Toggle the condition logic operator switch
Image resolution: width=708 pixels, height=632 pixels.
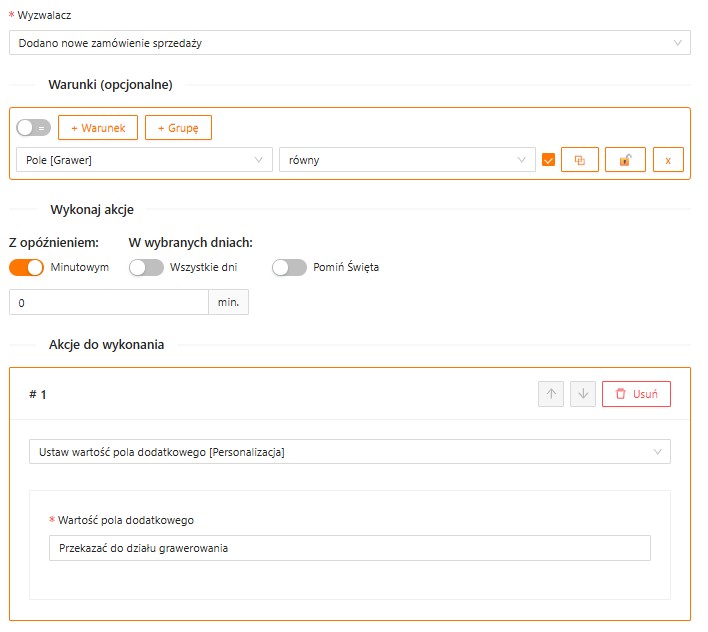click(33, 128)
